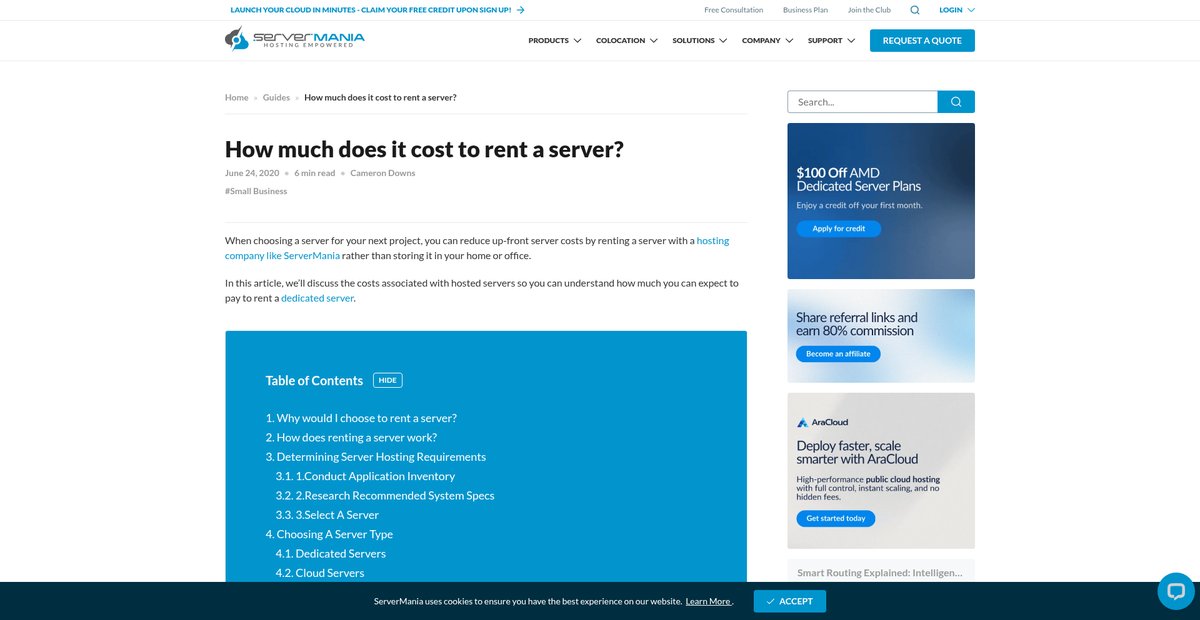1200x620 pixels.
Task: Open Learn More cookie link
Action: tap(708, 602)
